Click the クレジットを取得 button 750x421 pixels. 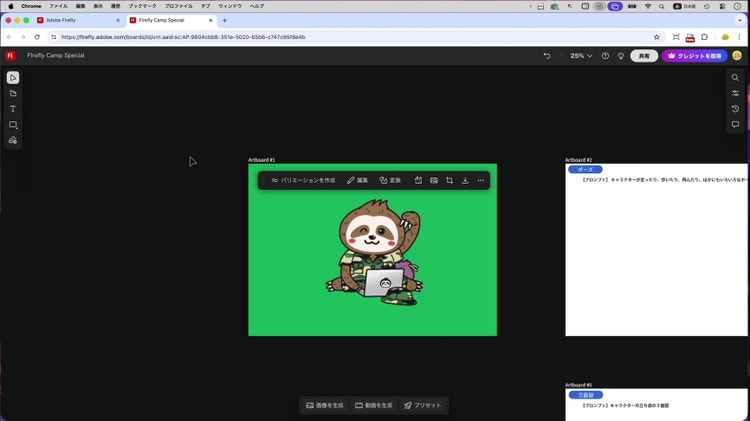pos(695,56)
